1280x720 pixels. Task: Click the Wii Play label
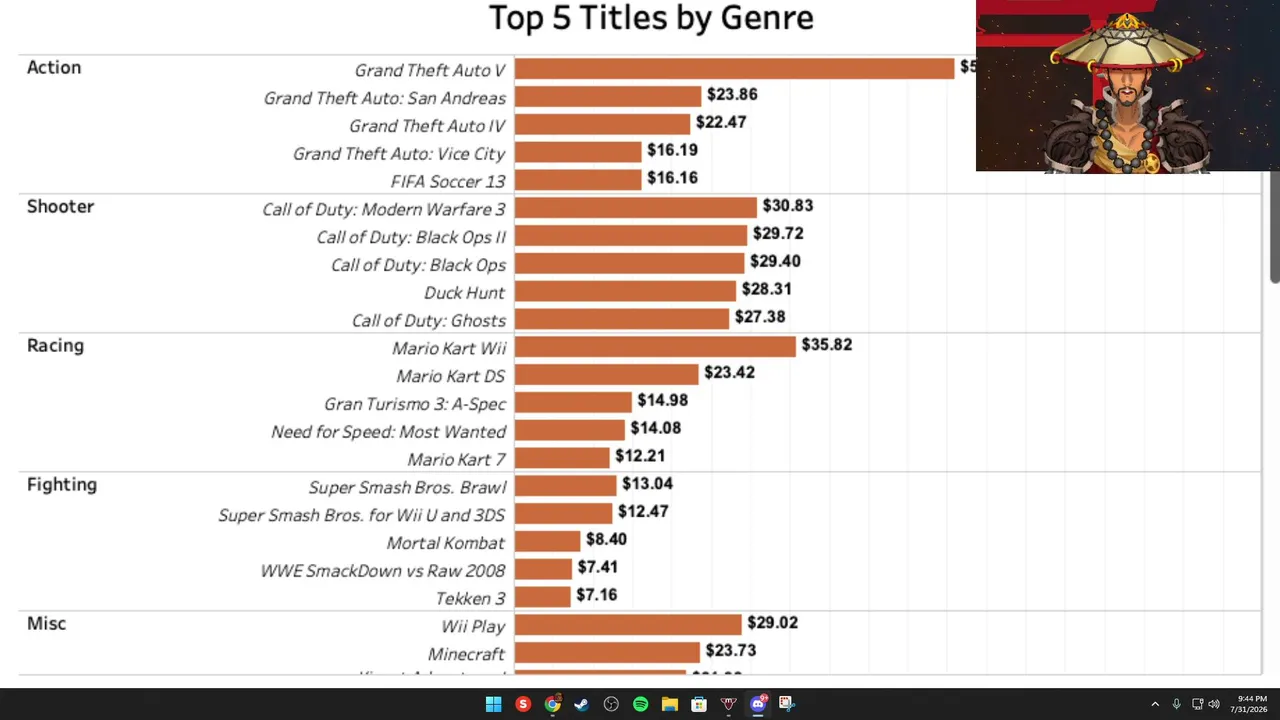click(x=474, y=627)
